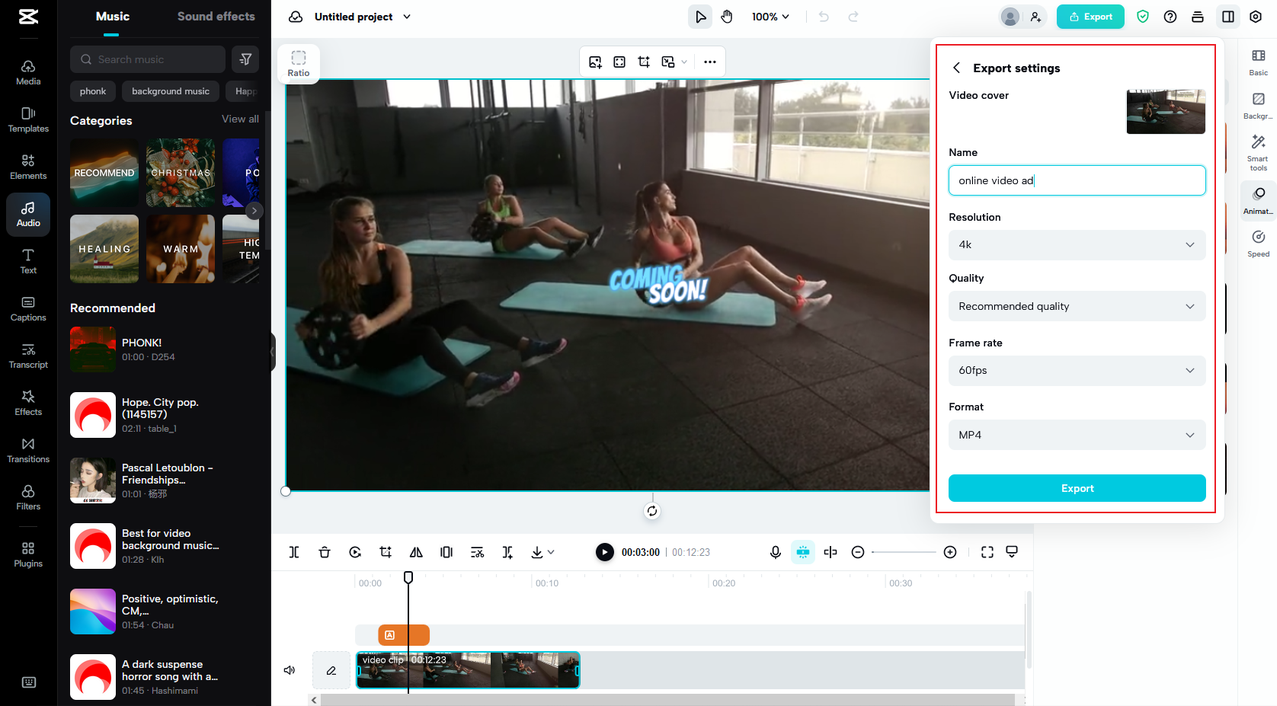Open the Frame rate 60fps dropdown
The width and height of the screenshot is (1277, 706).
point(1077,370)
